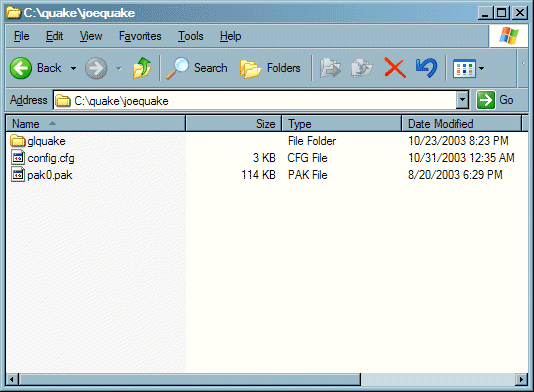534x392 pixels.
Task: Sort by the Size column header
Action: point(234,124)
